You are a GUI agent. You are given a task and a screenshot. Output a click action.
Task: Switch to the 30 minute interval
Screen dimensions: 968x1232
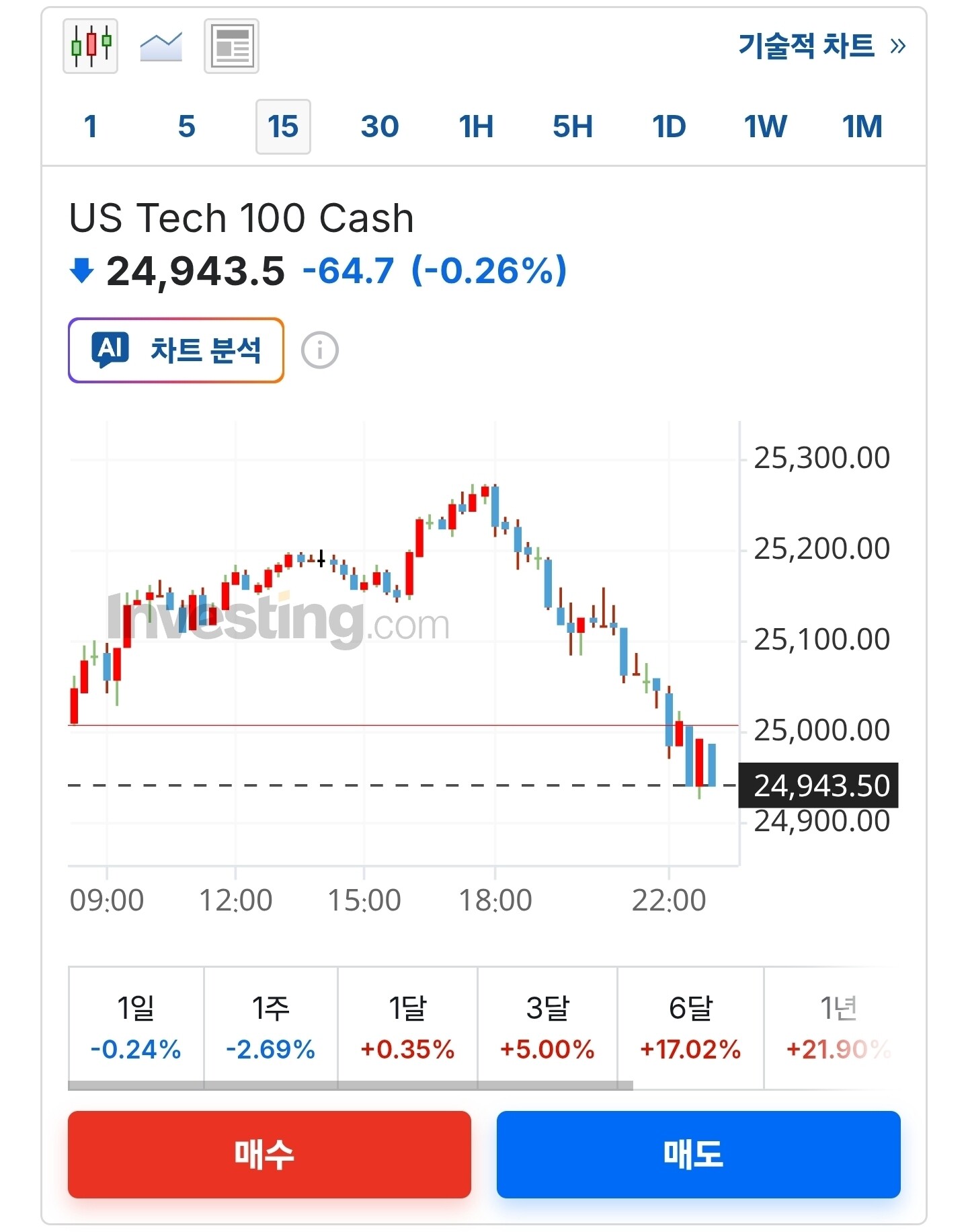coord(380,126)
